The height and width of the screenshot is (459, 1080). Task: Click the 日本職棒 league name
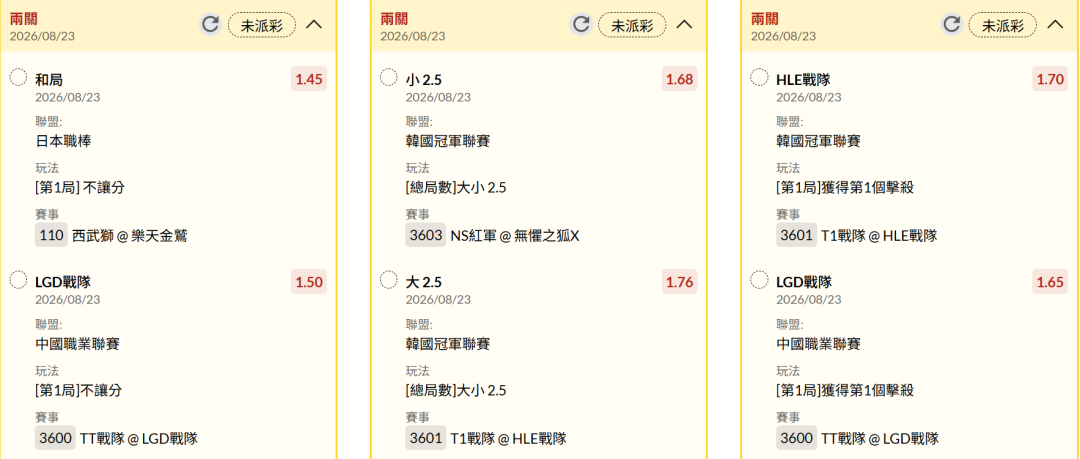(x=63, y=141)
